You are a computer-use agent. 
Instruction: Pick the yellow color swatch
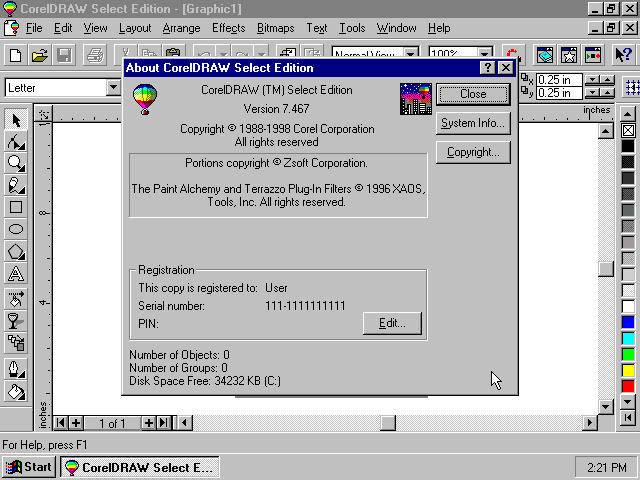point(628,370)
